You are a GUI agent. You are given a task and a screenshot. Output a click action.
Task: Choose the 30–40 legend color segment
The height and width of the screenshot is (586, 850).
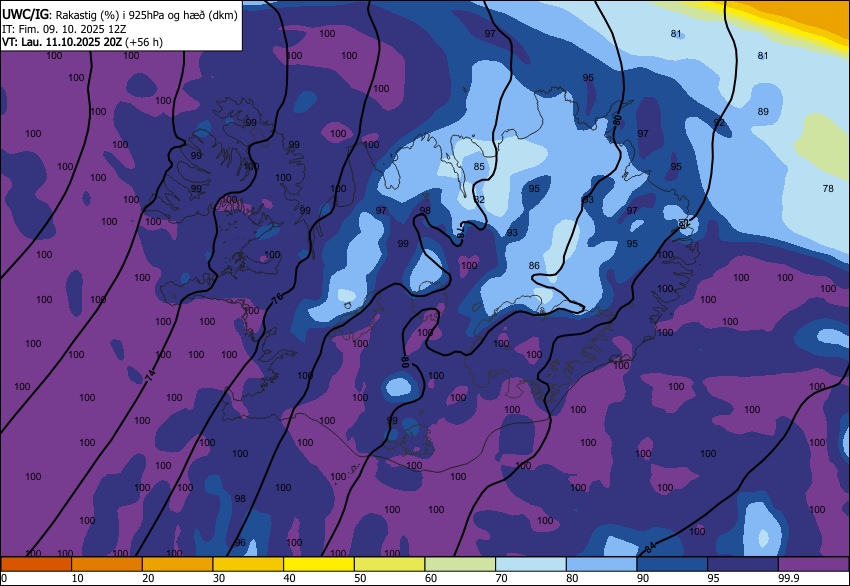pos(248,564)
